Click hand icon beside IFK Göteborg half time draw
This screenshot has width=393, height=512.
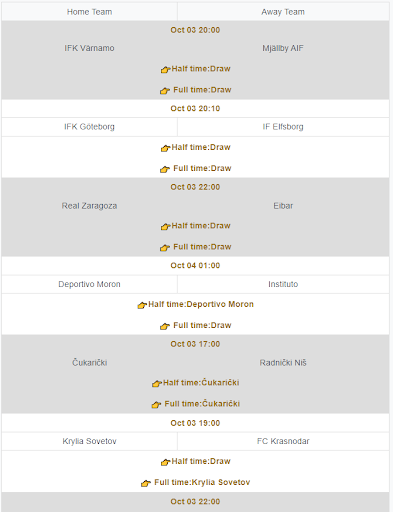165,148
